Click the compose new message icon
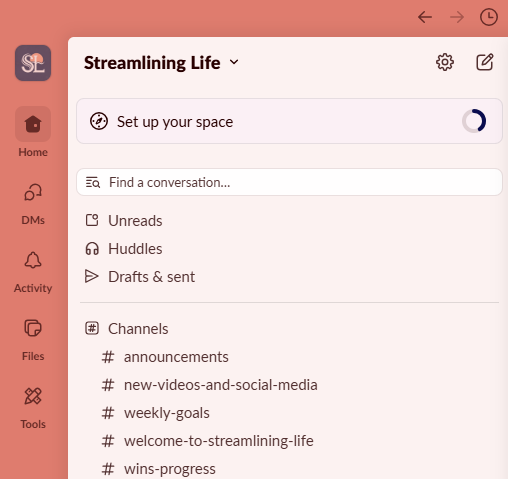Screen dimensions: 508x479 pos(484,62)
